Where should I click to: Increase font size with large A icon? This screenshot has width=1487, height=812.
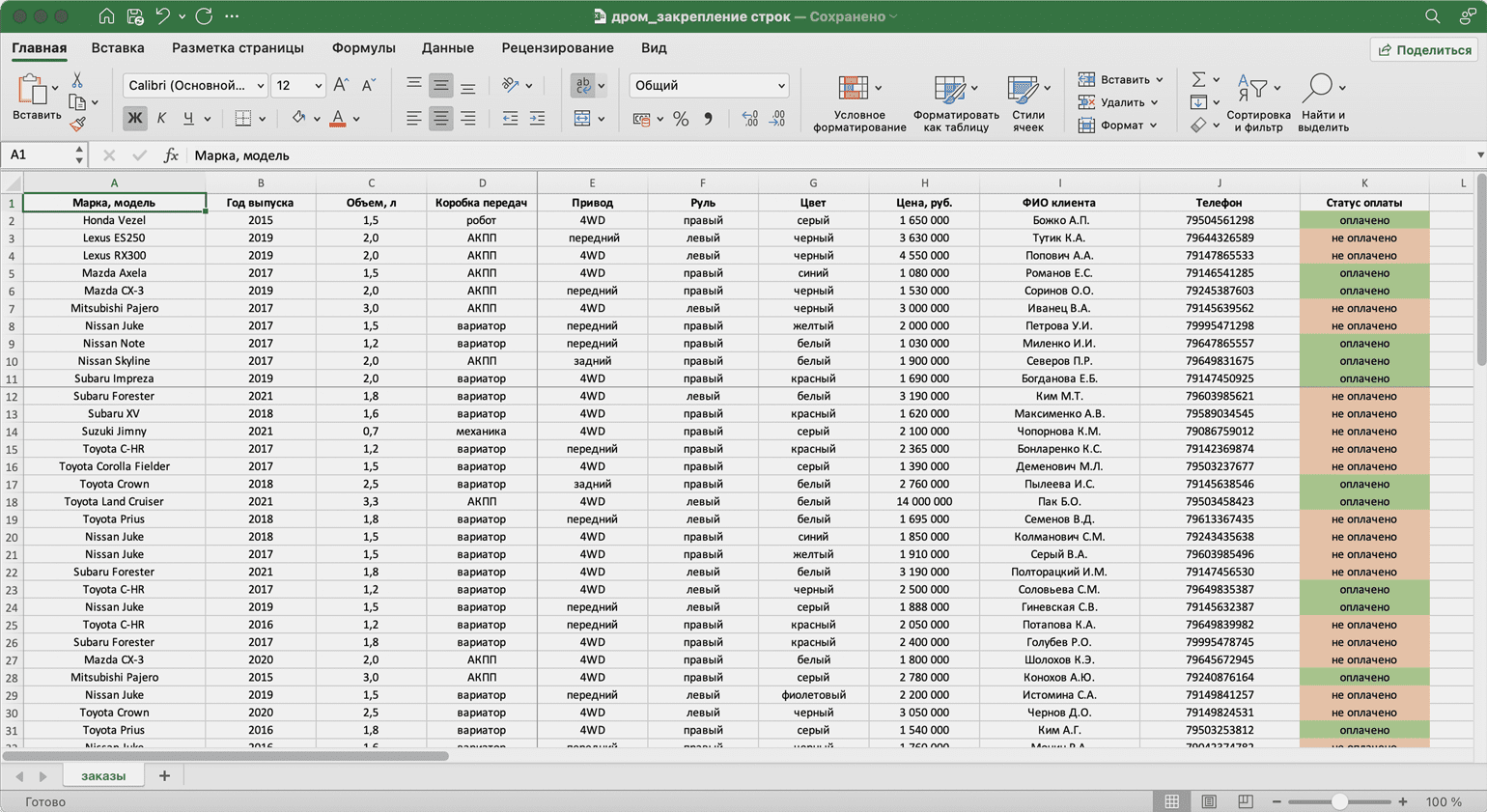pyautogui.click(x=341, y=85)
